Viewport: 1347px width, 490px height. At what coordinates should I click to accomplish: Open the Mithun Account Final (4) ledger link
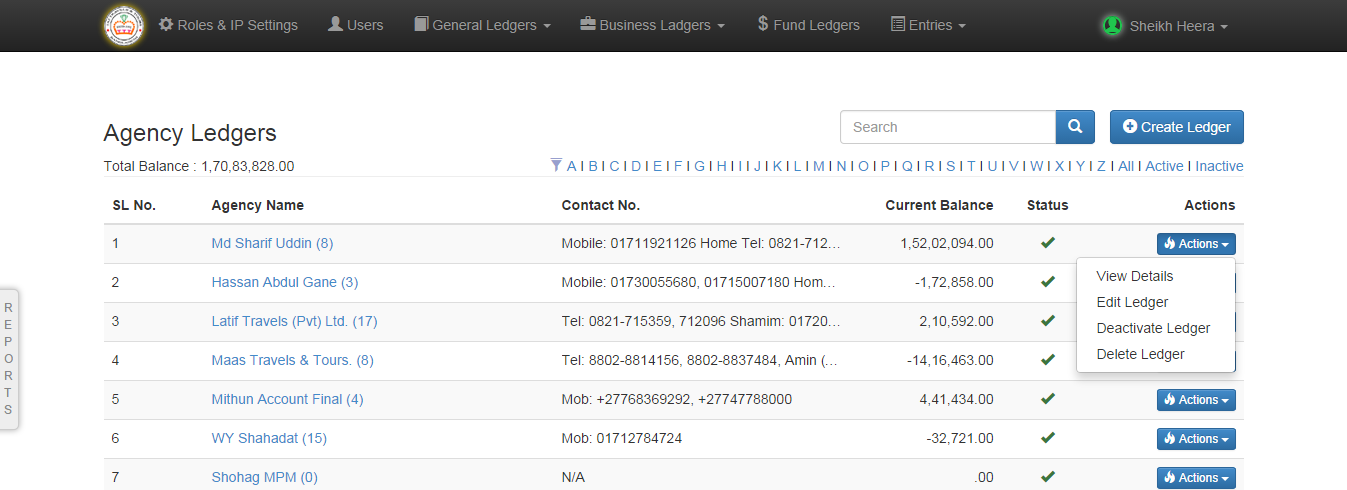click(x=287, y=399)
